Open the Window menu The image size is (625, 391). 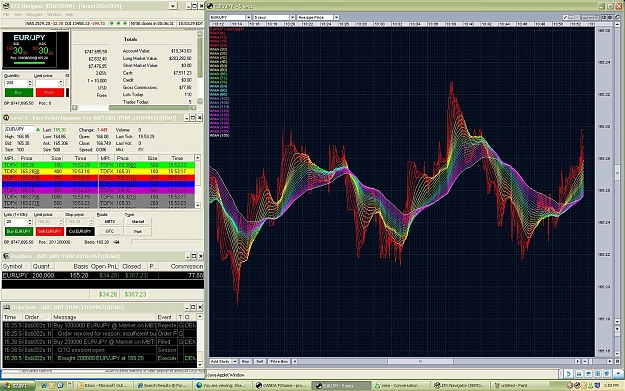(x=54, y=14)
